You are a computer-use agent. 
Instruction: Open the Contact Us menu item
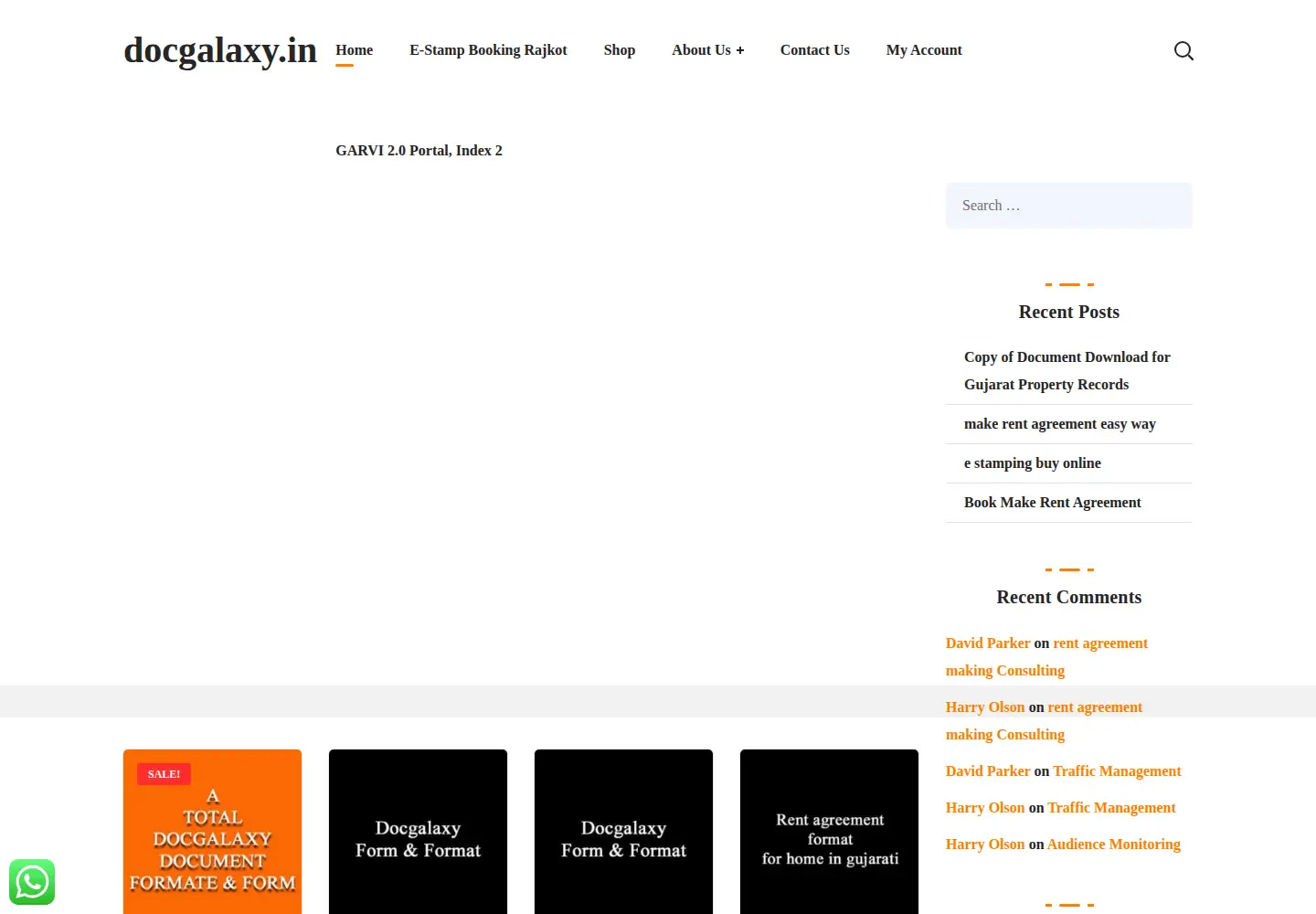[x=814, y=50]
